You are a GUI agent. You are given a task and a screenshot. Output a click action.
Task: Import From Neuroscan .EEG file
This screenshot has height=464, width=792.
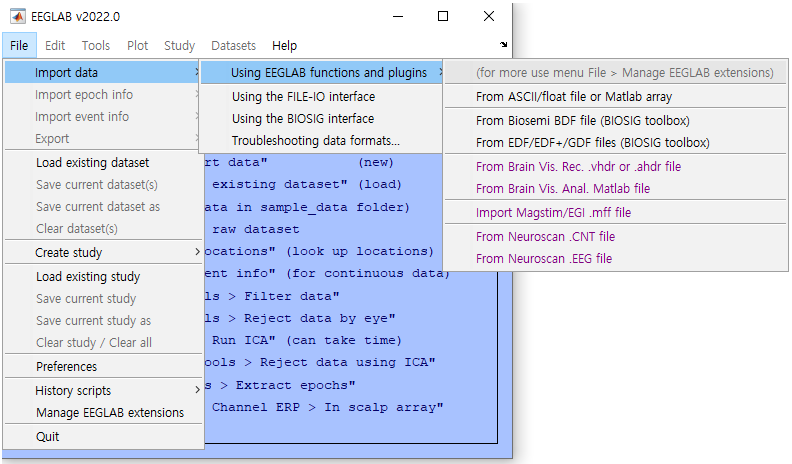pos(616,259)
